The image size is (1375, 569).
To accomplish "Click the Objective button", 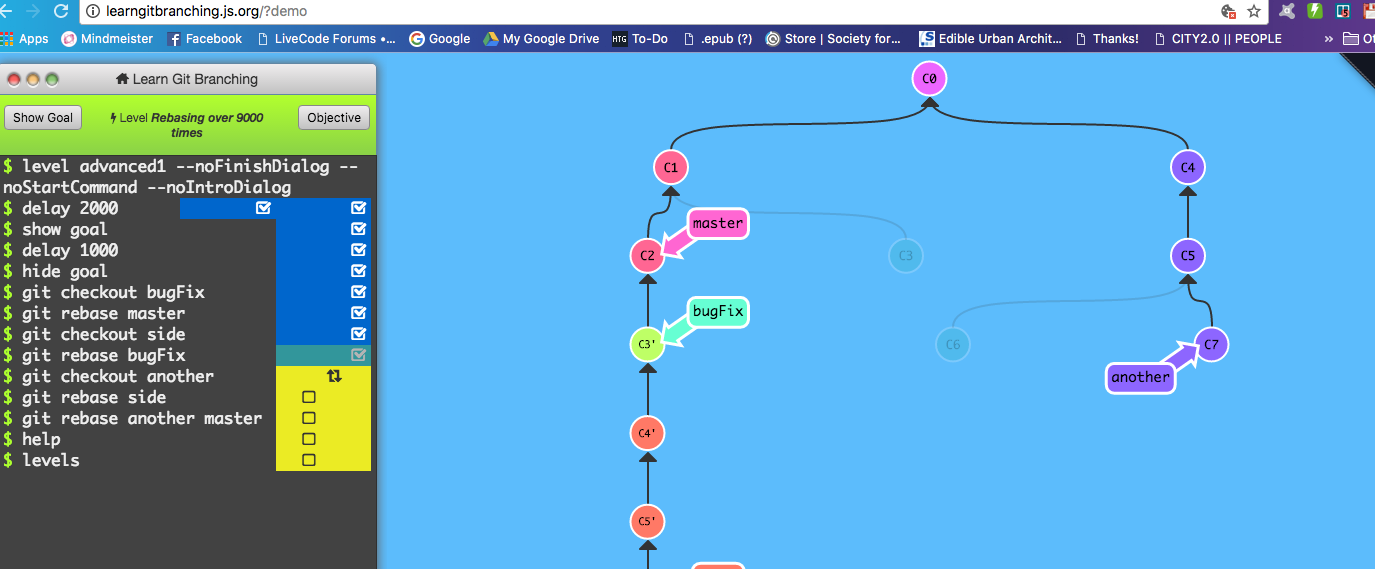I will click(x=334, y=118).
